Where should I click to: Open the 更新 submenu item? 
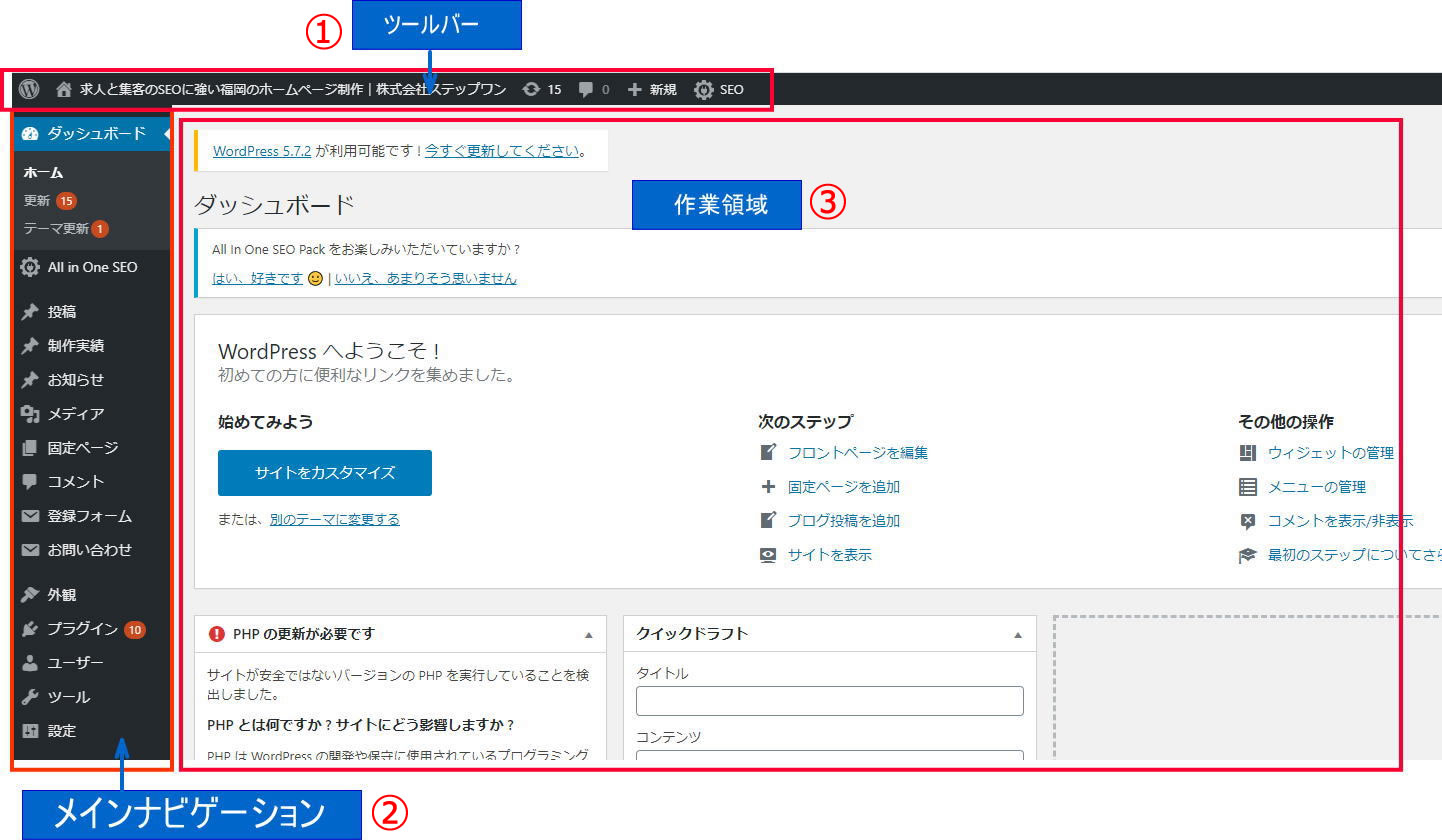click(37, 200)
